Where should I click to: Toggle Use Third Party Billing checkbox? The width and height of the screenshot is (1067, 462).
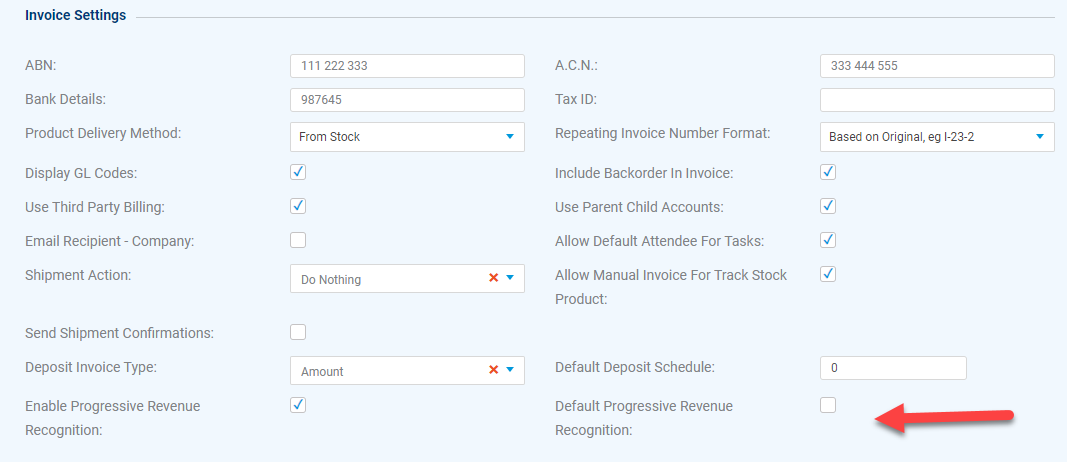(298, 205)
